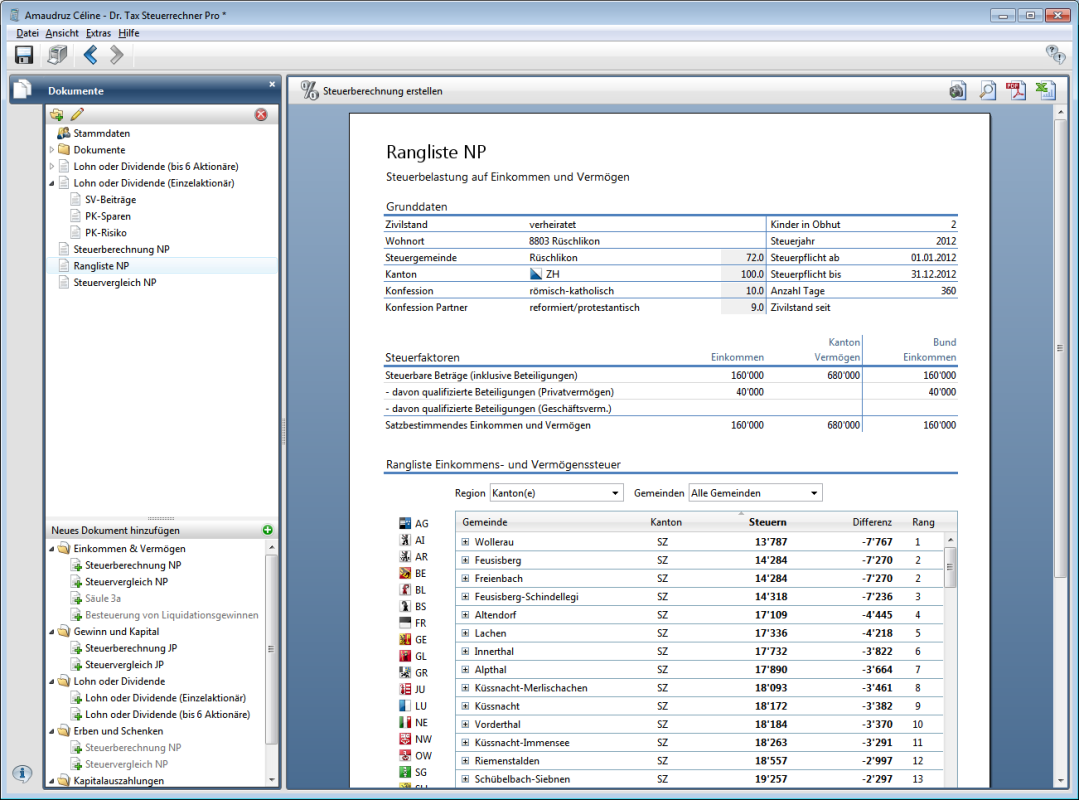
Task: Sort the table by Steuern column
Action: click(x=767, y=522)
